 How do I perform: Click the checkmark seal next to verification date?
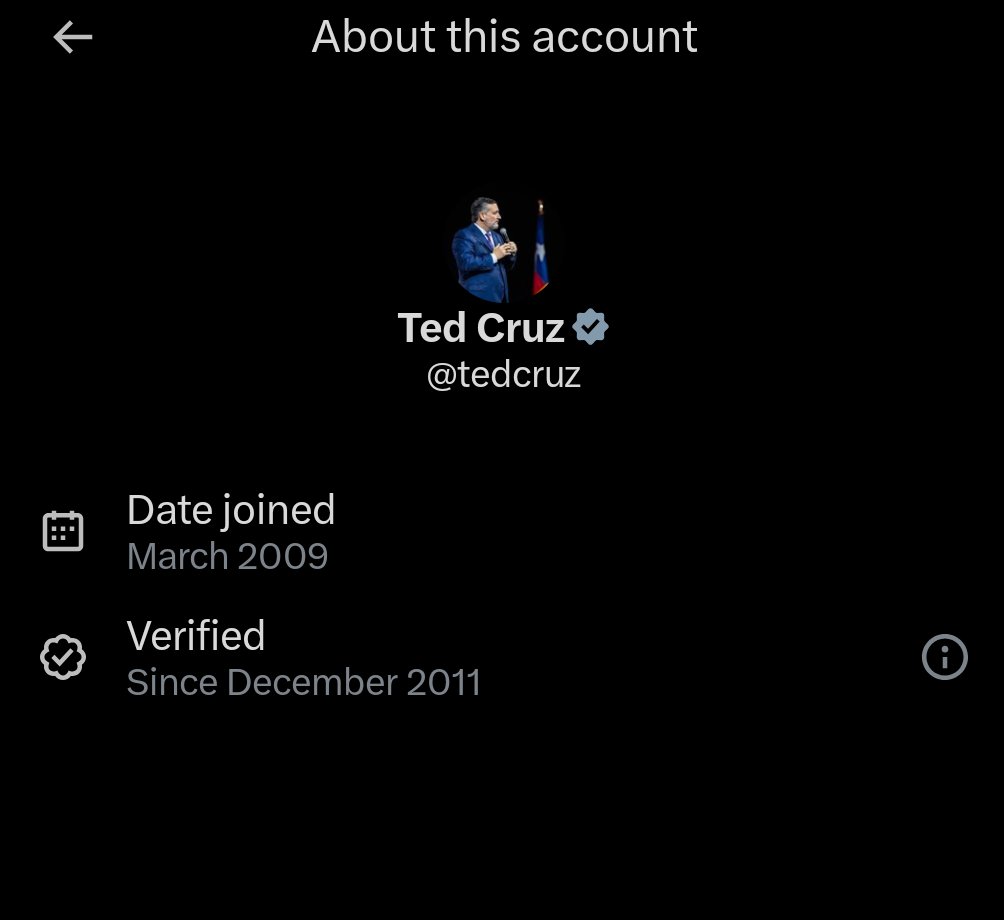(63, 656)
